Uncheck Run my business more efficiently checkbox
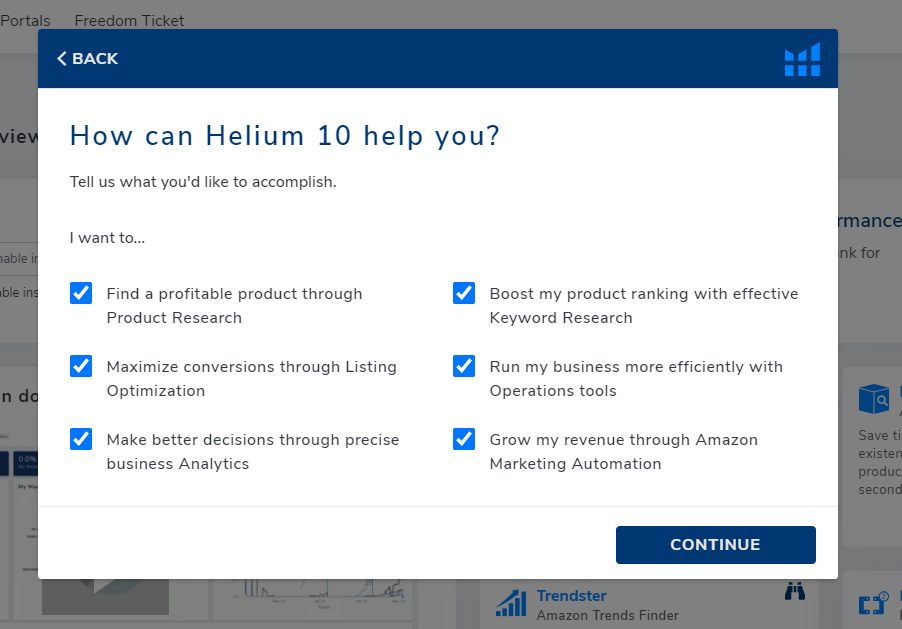 click(x=464, y=366)
